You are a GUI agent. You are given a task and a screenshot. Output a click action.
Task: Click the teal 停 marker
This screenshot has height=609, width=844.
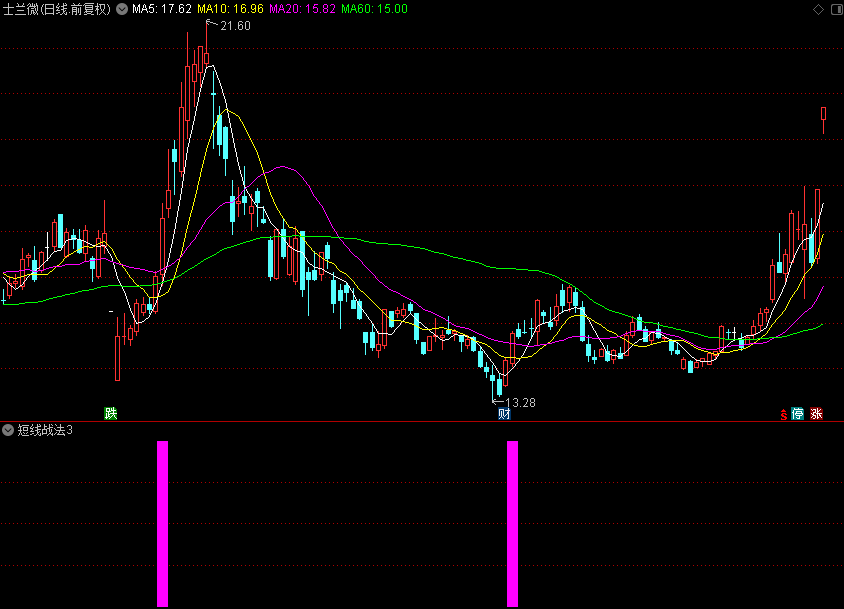click(797, 414)
